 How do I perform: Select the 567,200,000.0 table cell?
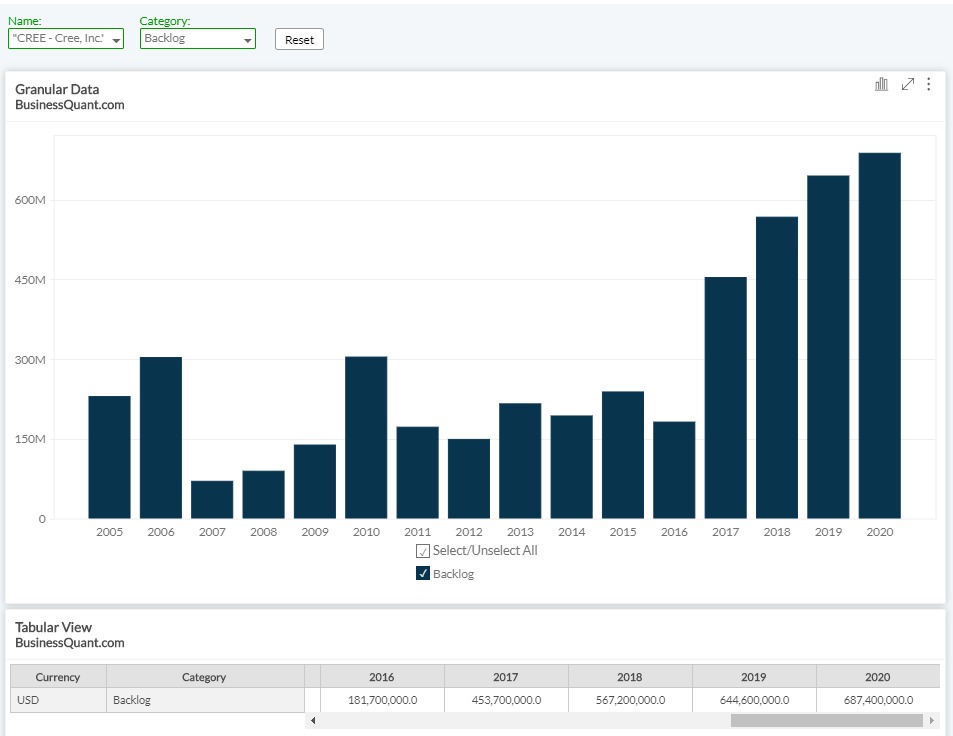pos(630,700)
